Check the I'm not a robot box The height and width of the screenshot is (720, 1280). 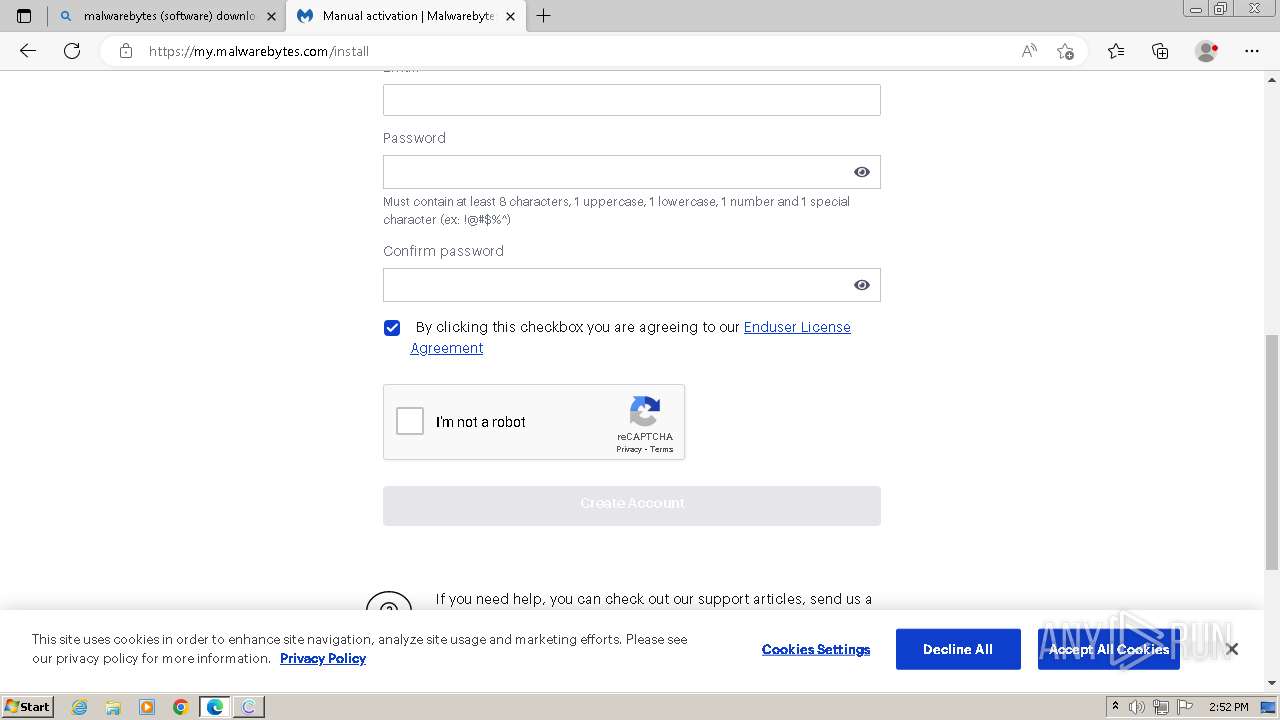[410, 421]
